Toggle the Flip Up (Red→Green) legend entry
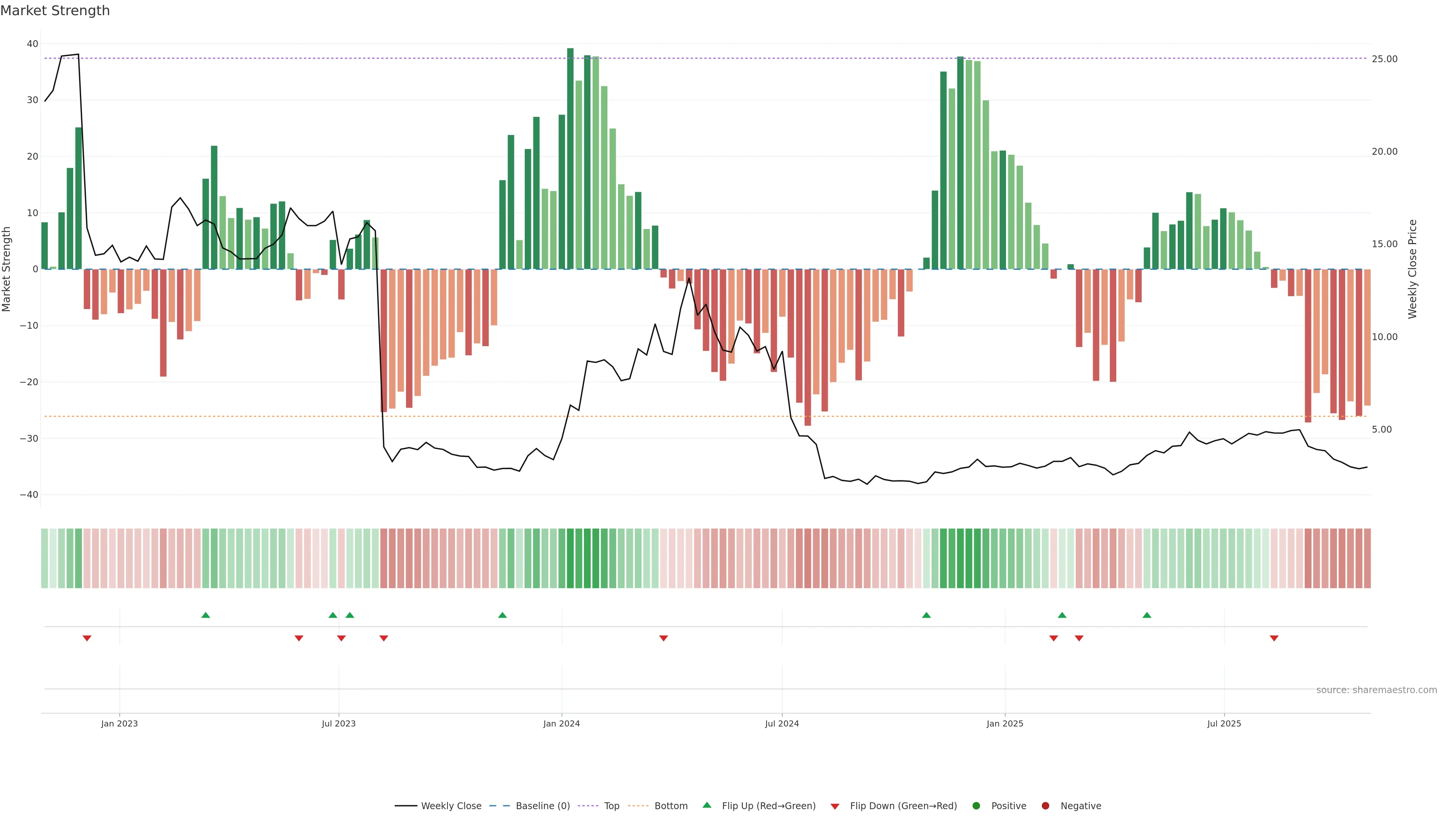Image resolution: width=1456 pixels, height=819 pixels. pos(768,806)
